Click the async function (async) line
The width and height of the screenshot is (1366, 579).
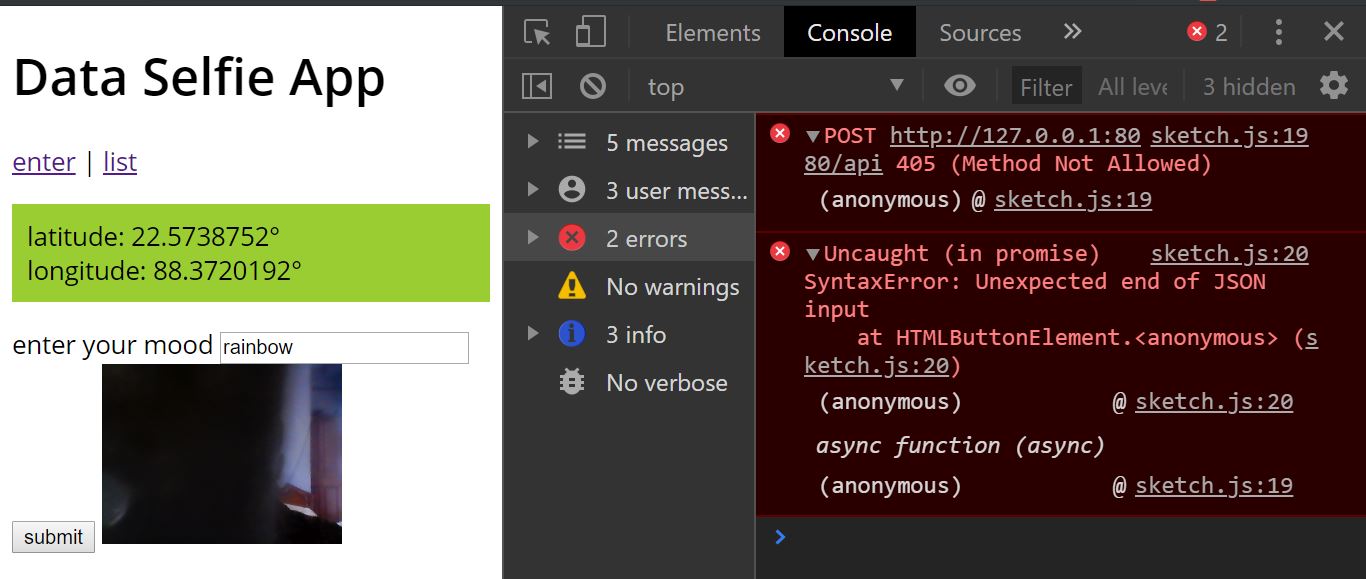tap(960, 445)
